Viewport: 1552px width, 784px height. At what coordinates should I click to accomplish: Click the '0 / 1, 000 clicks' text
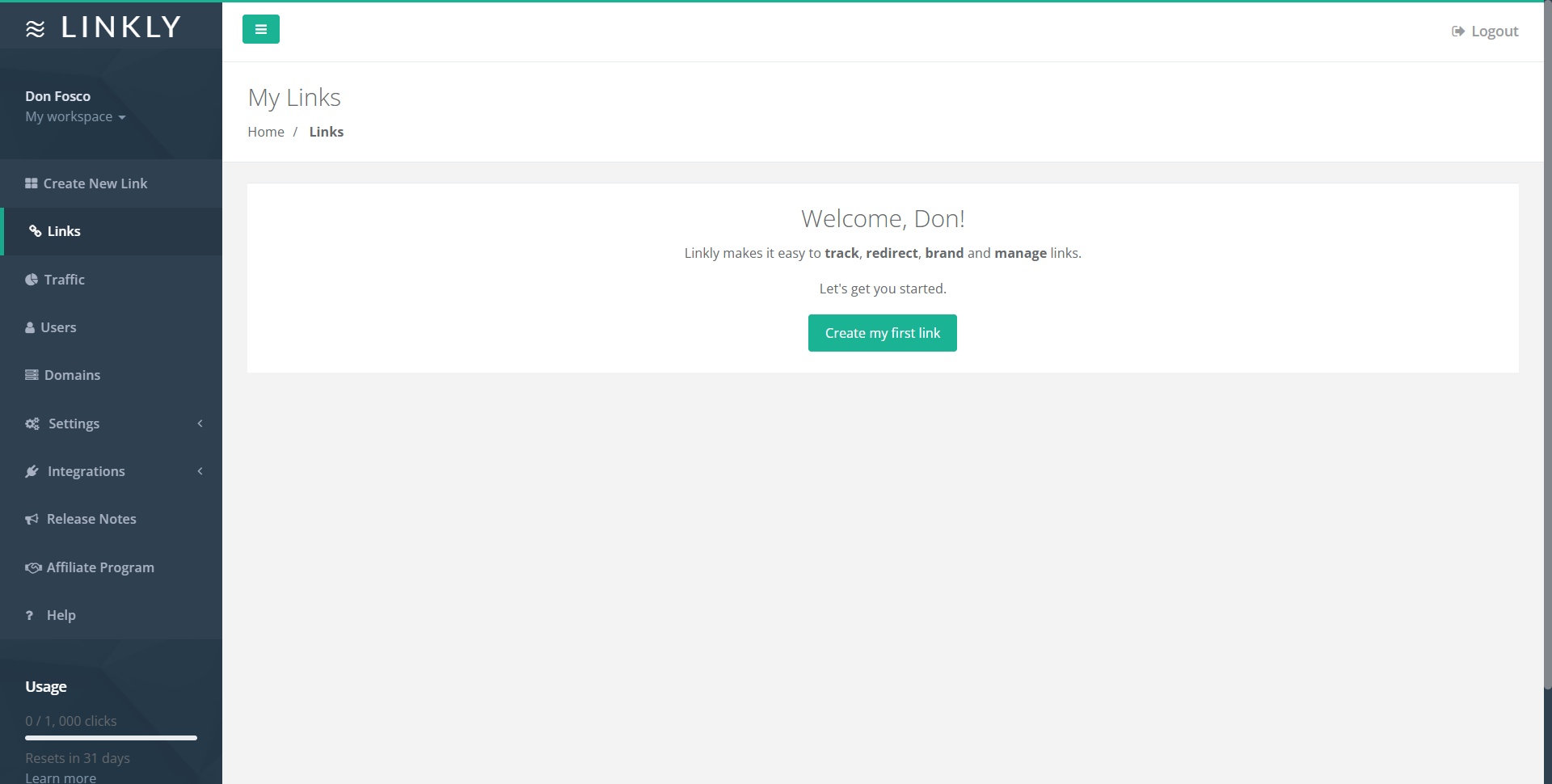tap(71, 721)
